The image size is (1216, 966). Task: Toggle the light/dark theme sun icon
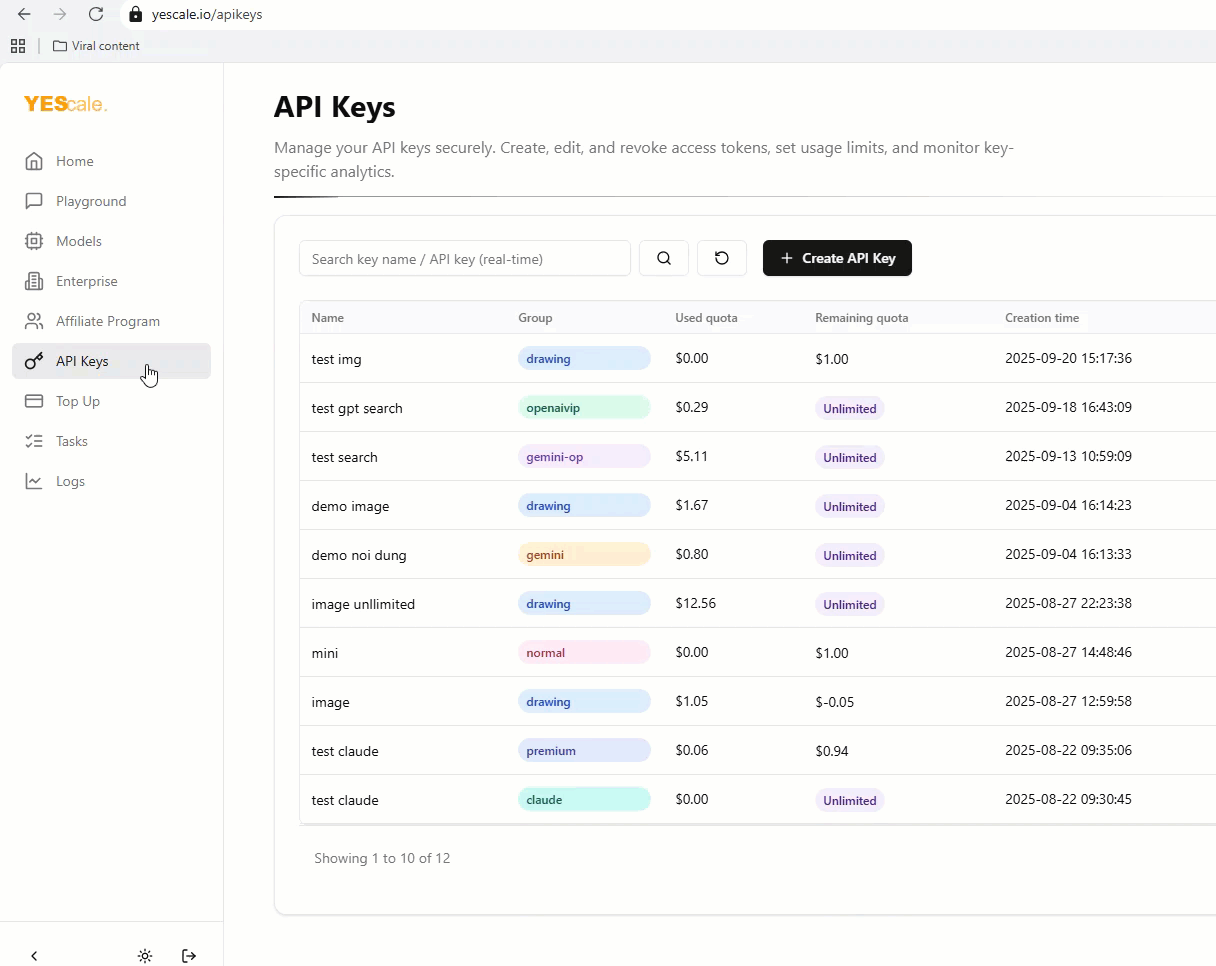click(145, 956)
